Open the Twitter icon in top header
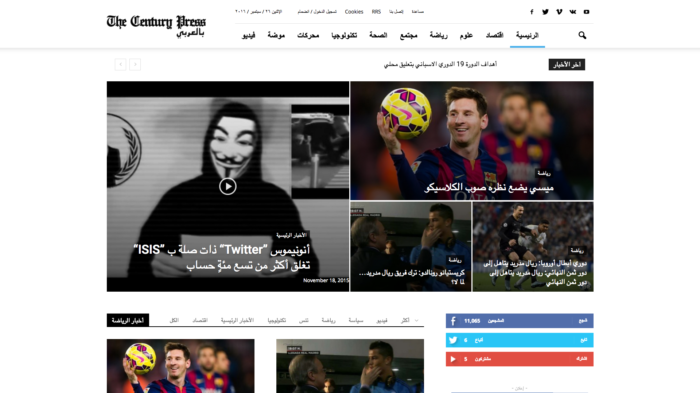 (545, 12)
